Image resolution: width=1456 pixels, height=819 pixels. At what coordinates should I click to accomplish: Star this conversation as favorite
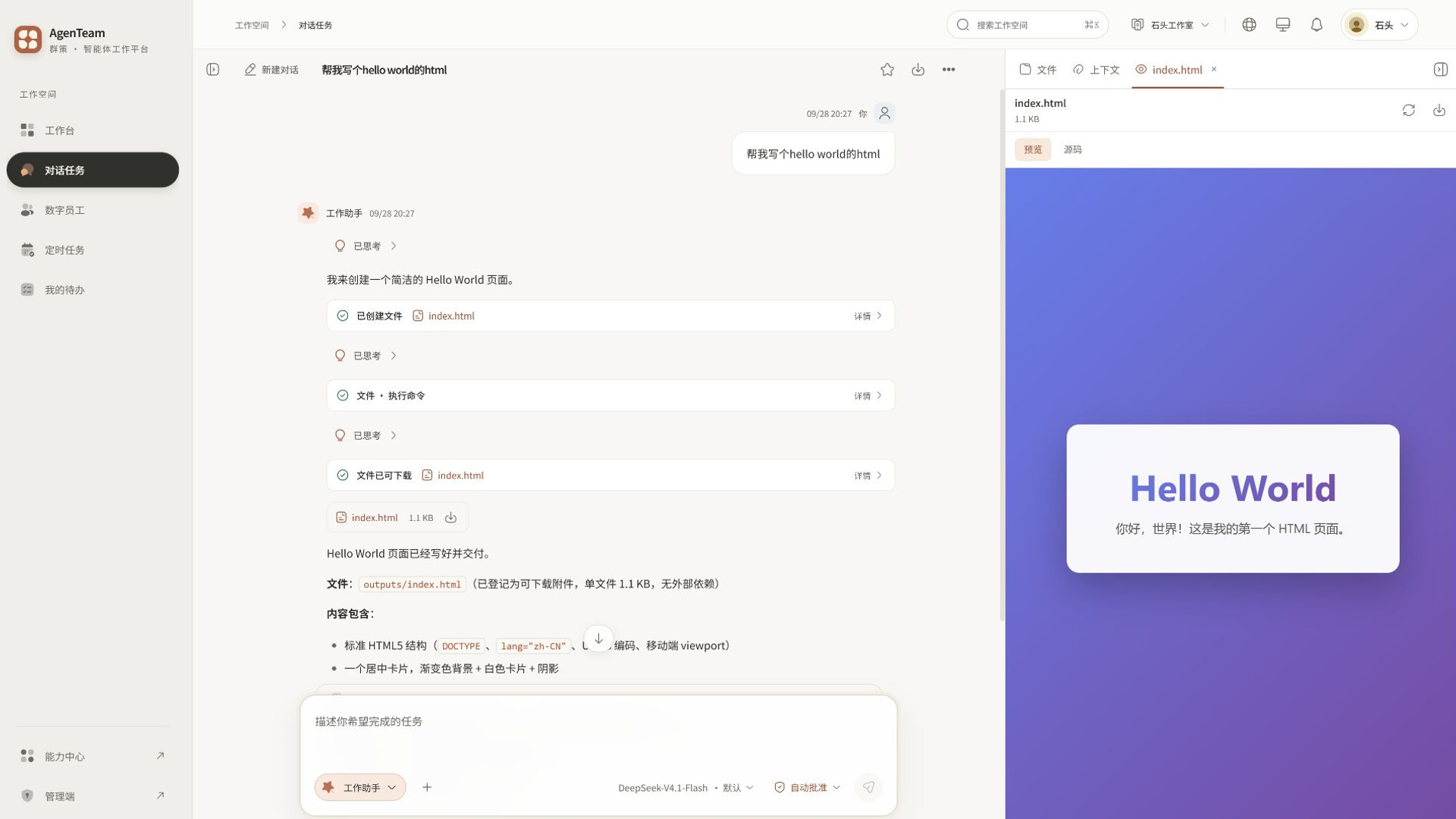point(887,70)
